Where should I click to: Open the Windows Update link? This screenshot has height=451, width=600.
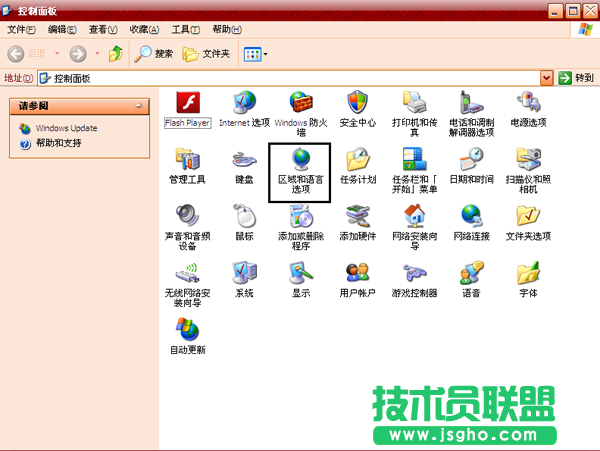click(66, 128)
